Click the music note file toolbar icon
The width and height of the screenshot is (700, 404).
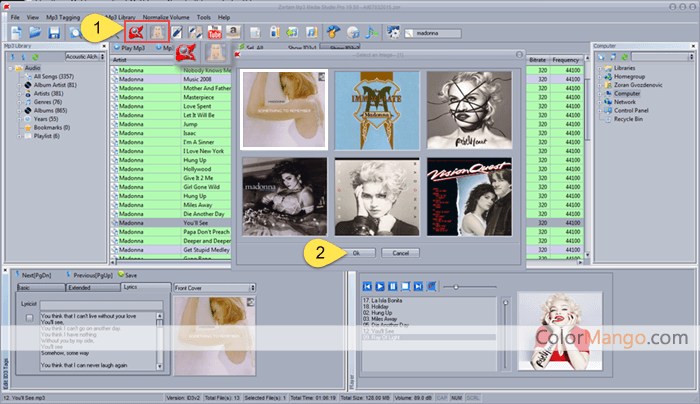(x=311, y=33)
